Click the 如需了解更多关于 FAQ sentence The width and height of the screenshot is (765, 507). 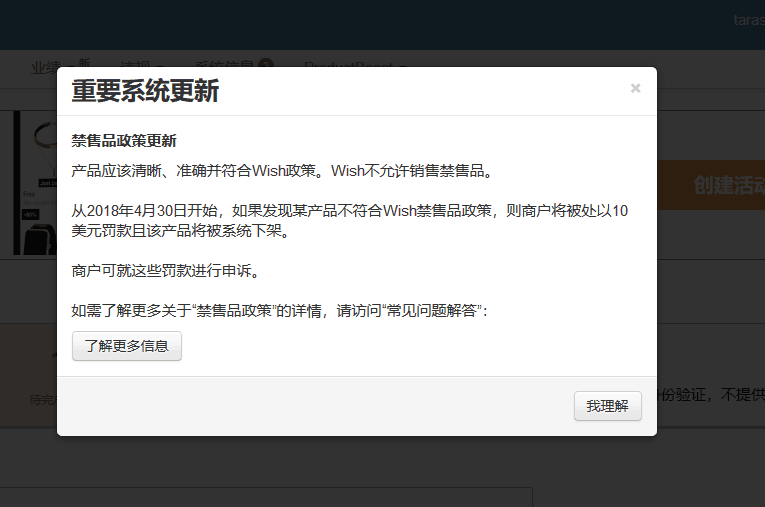click(279, 310)
